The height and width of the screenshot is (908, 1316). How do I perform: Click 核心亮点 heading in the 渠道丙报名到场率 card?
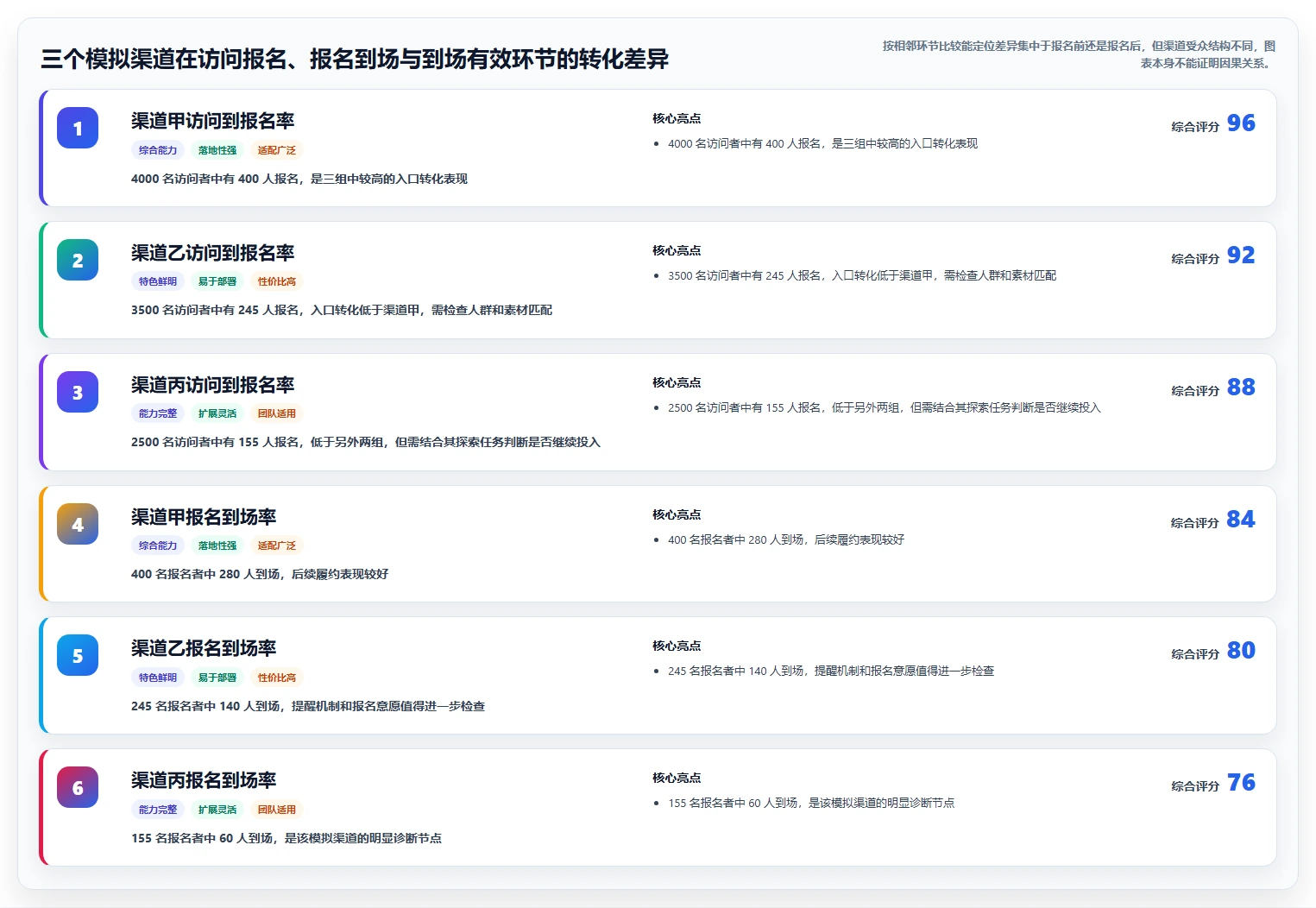point(677,778)
